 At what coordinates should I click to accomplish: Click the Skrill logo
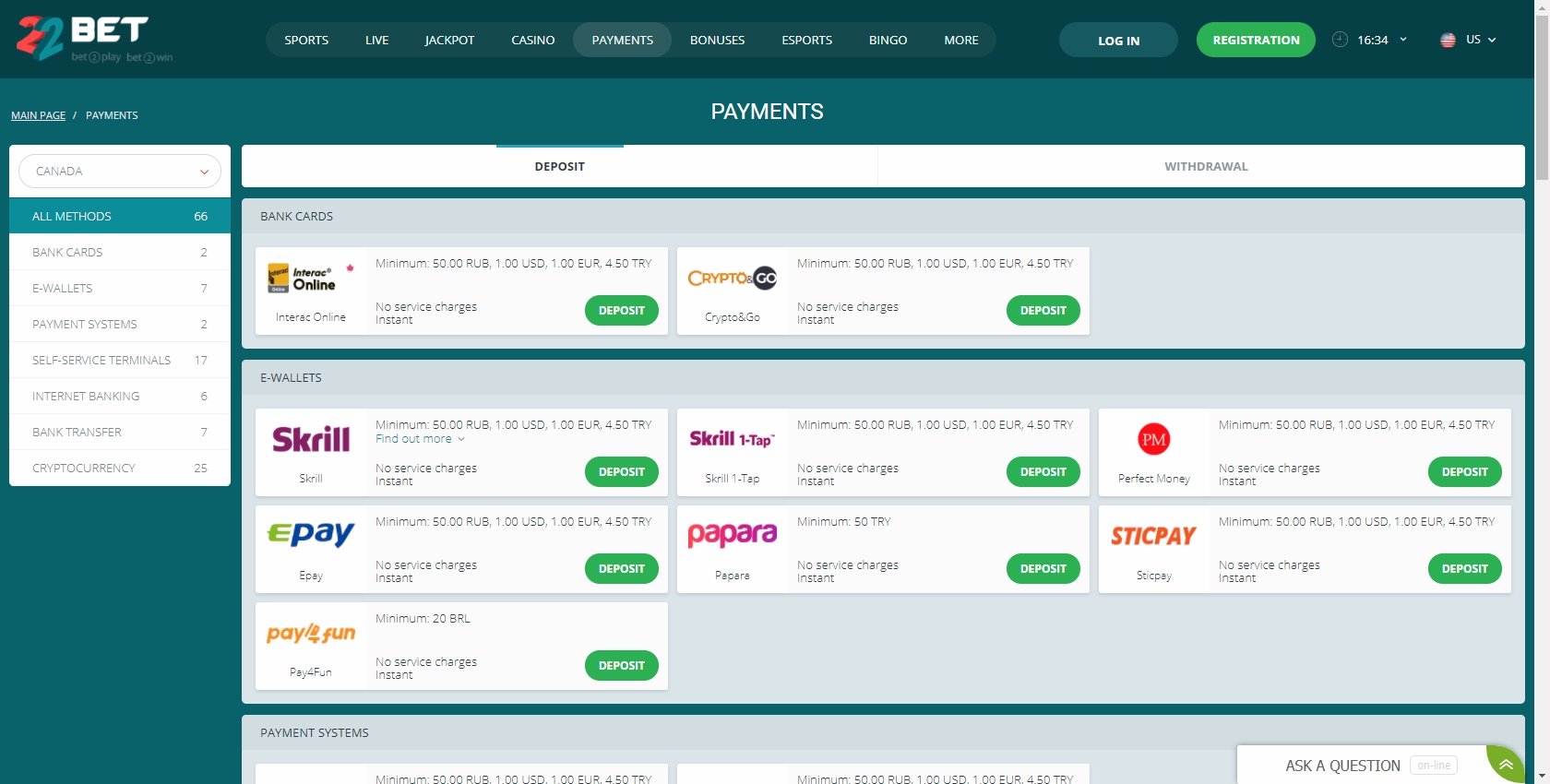[311, 439]
